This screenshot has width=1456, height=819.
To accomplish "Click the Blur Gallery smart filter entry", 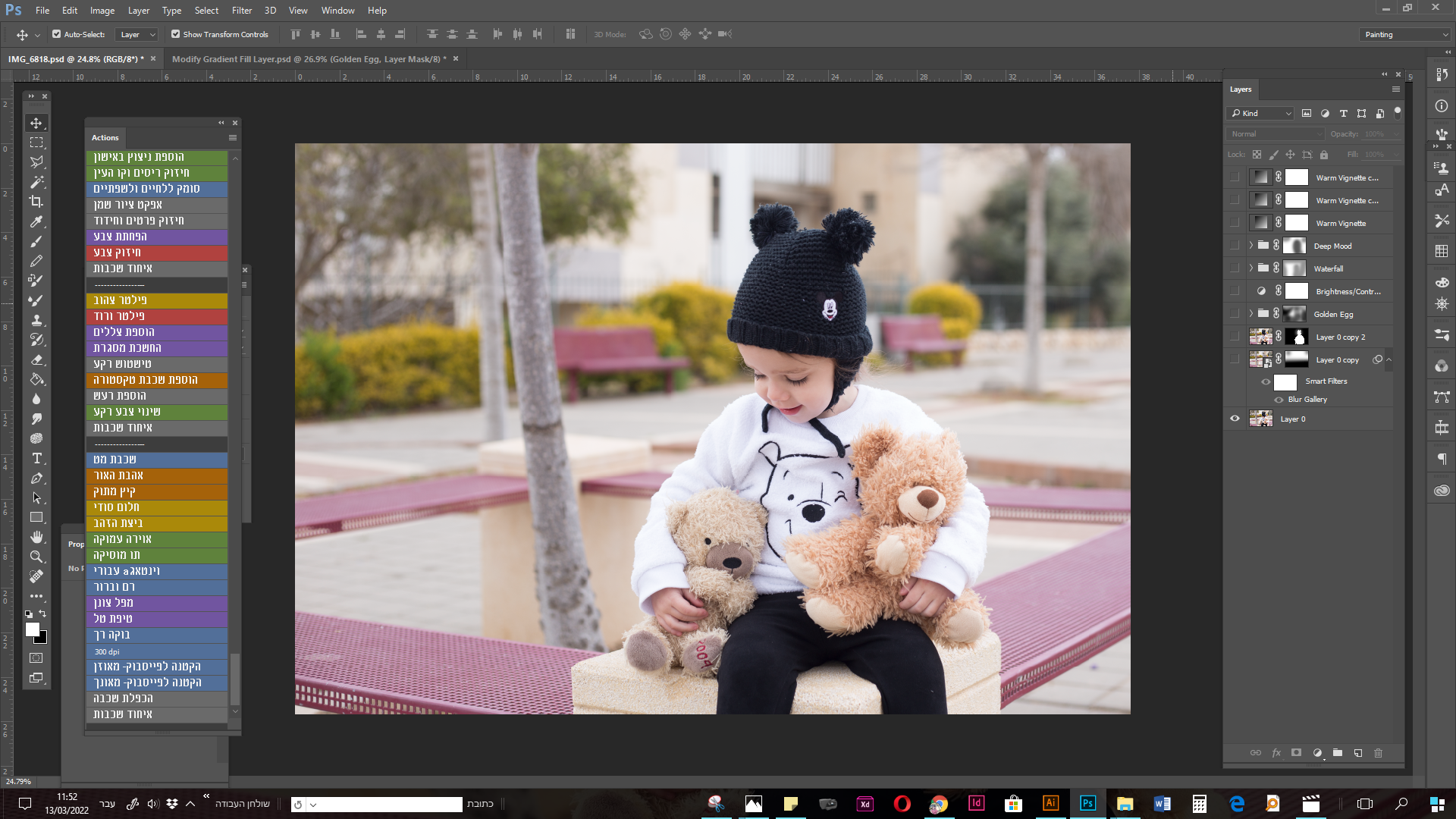I will [x=1307, y=400].
